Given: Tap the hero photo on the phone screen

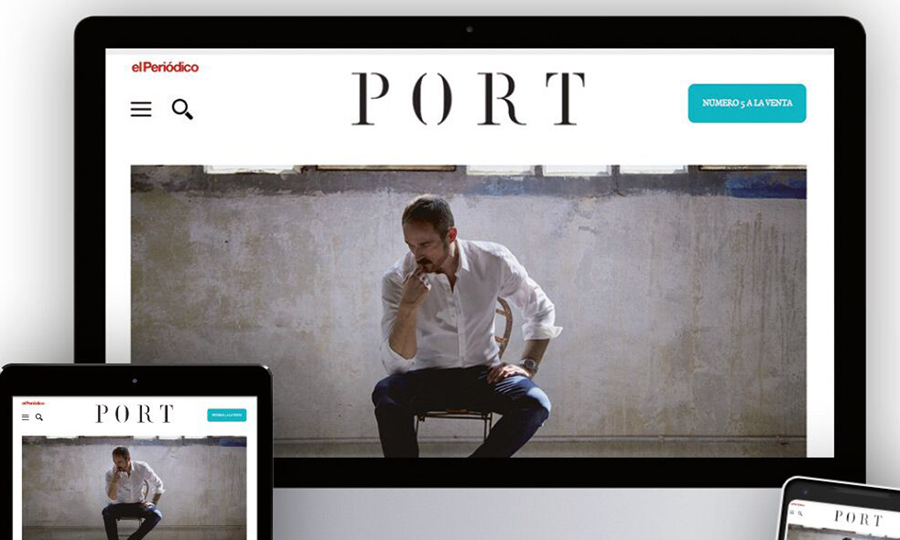Looking at the screenshot, I should pyautogui.click(x=844, y=533).
